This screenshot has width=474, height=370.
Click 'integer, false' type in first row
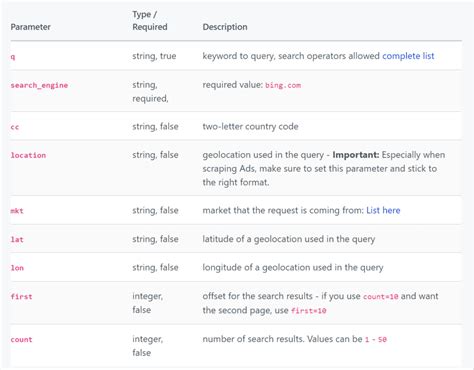coord(148,303)
